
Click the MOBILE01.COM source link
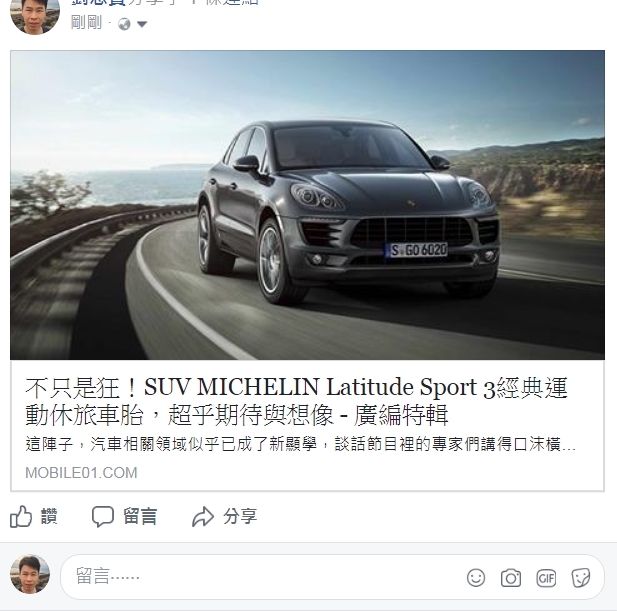(81, 473)
